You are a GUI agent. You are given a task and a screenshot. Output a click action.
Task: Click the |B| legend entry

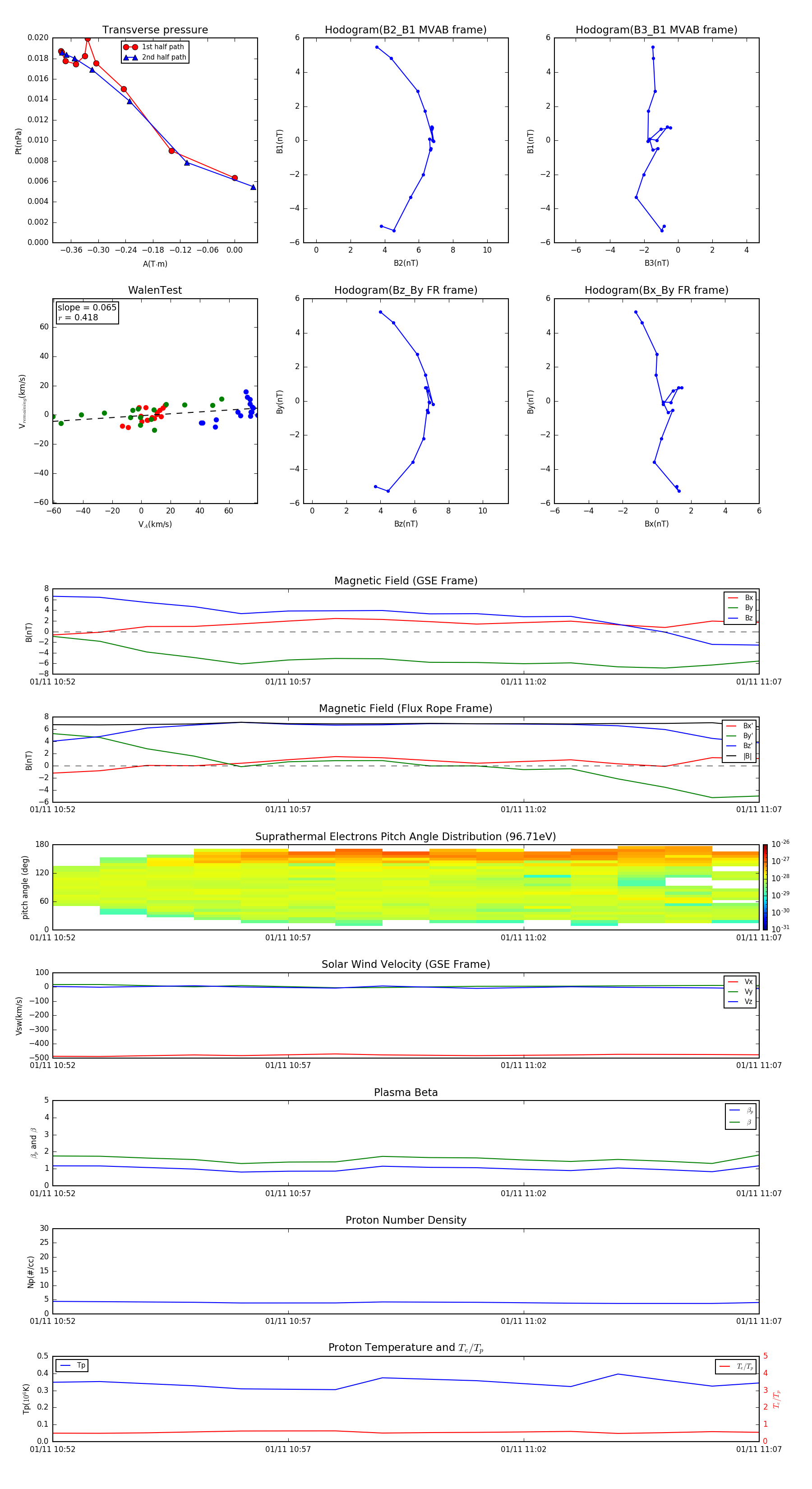click(739, 756)
